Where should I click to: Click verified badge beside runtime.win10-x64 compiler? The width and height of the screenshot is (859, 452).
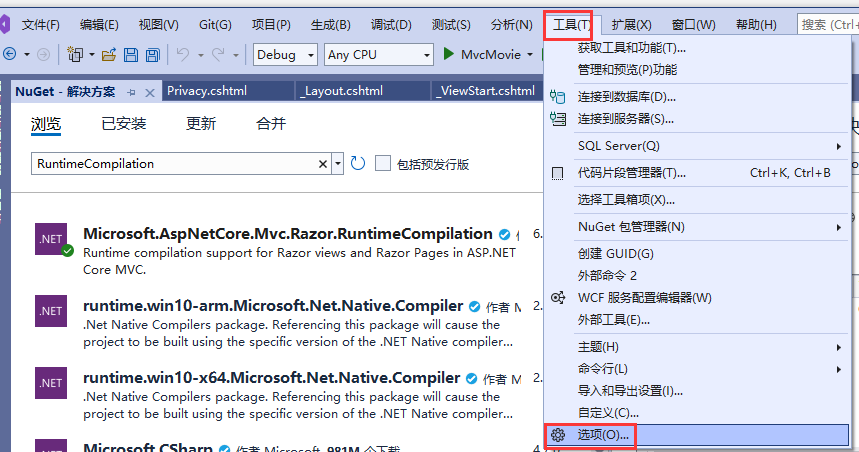coord(471,379)
